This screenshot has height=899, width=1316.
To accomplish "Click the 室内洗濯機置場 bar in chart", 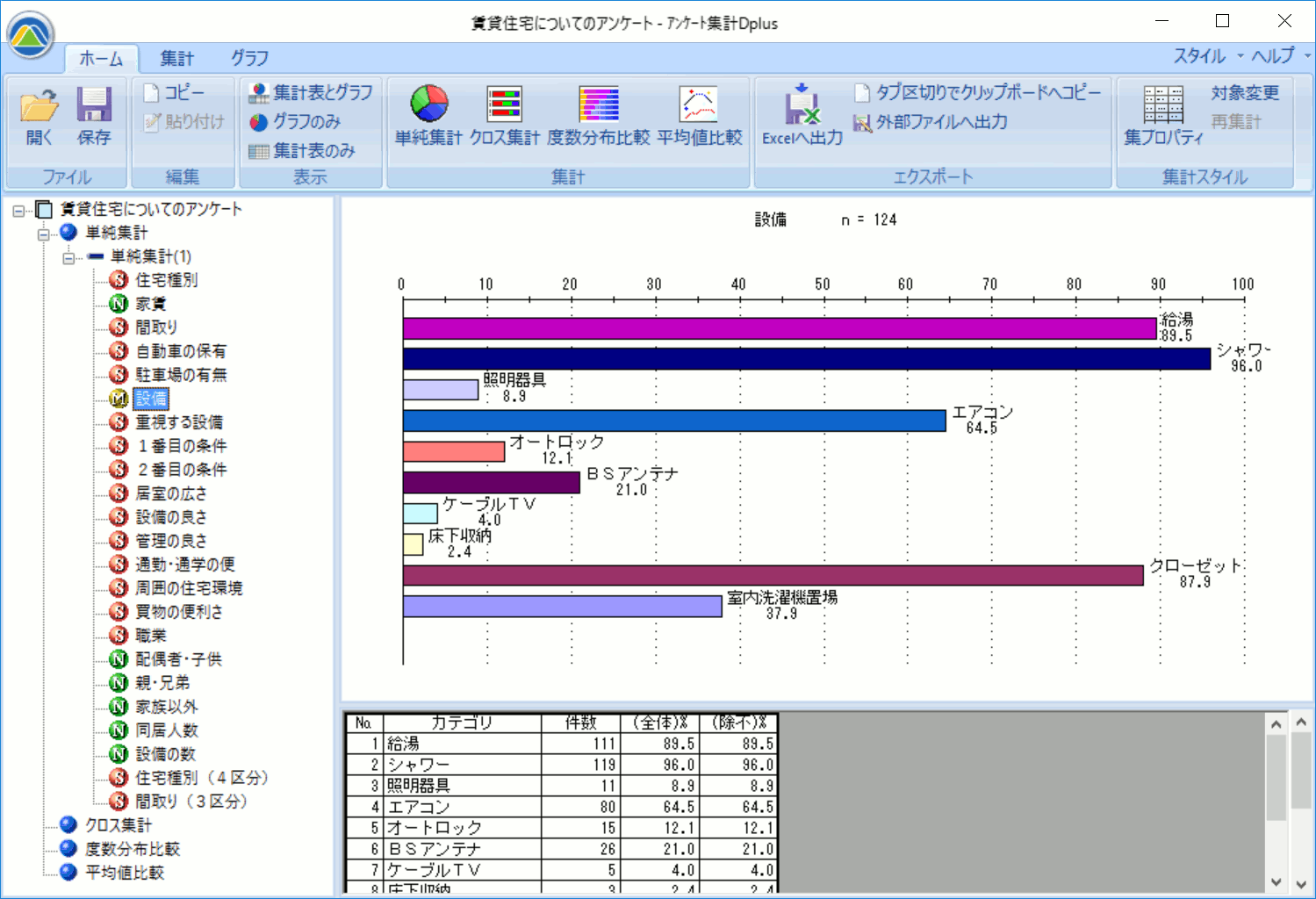I will tap(563, 607).
